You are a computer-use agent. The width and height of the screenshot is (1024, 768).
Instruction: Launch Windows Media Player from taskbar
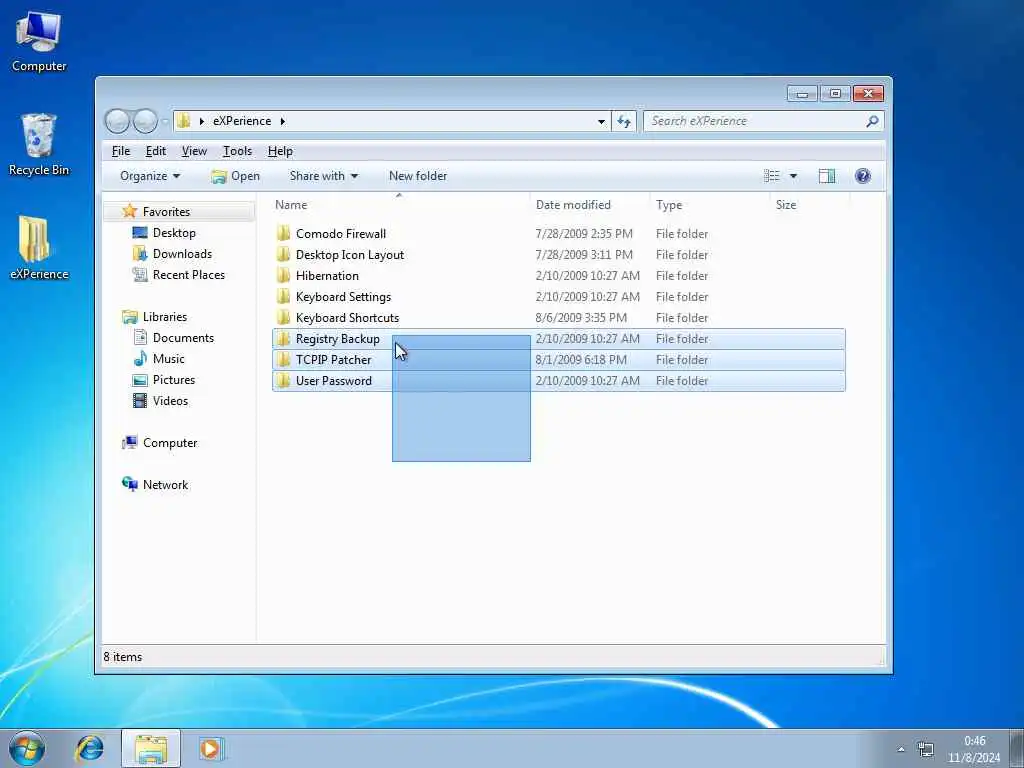(x=210, y=748)
